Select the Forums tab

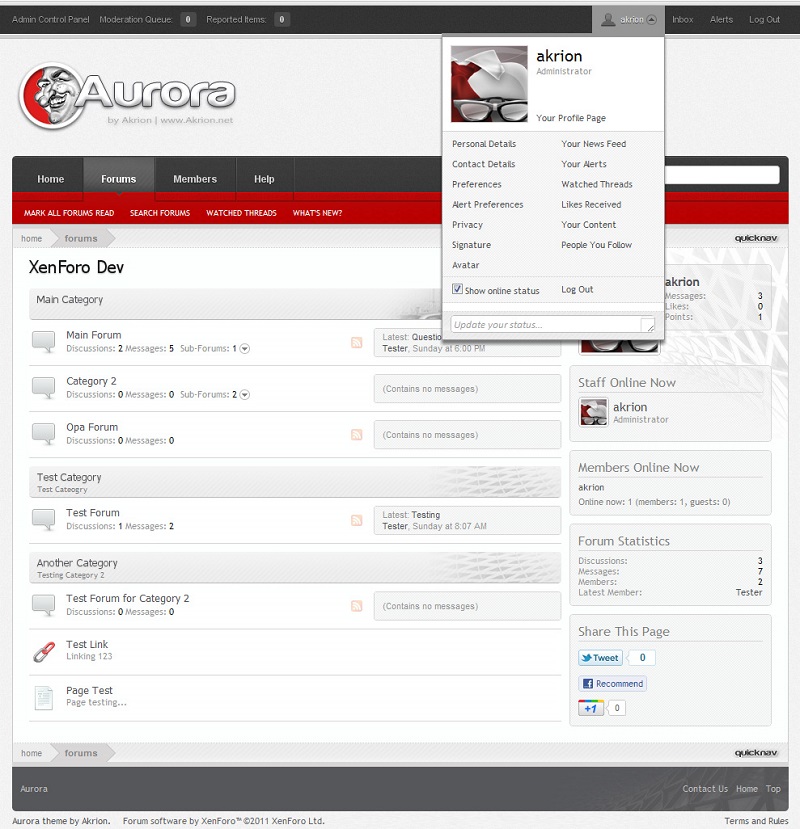point(118,179)
